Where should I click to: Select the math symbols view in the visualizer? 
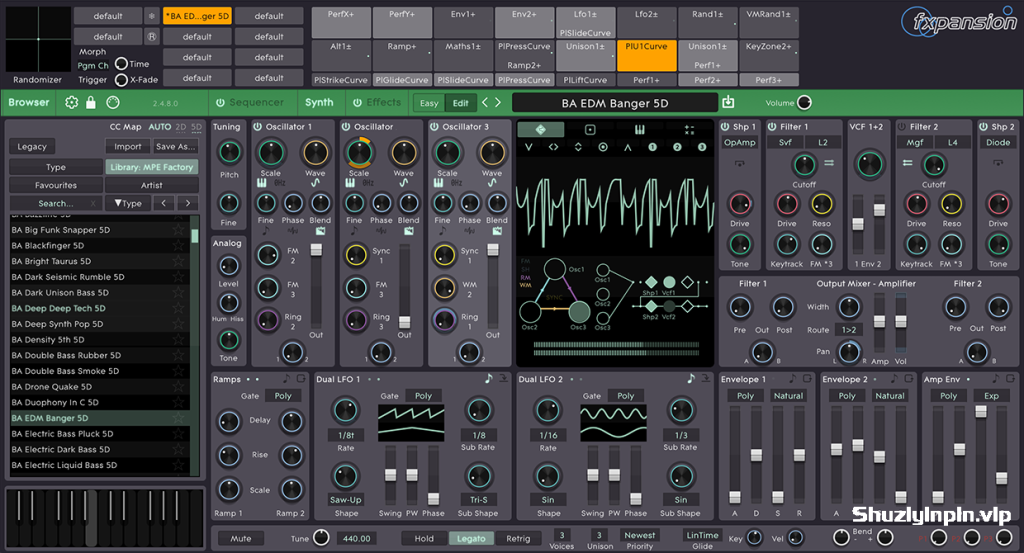(689, 129)
